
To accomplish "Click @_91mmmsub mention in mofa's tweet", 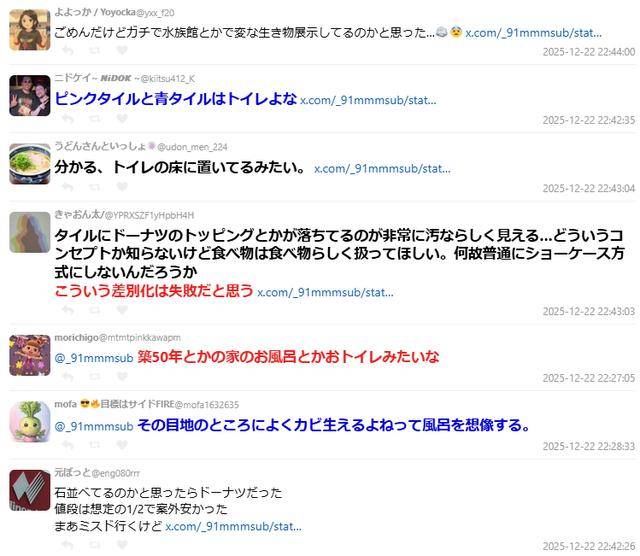I will tap(94, 427).
